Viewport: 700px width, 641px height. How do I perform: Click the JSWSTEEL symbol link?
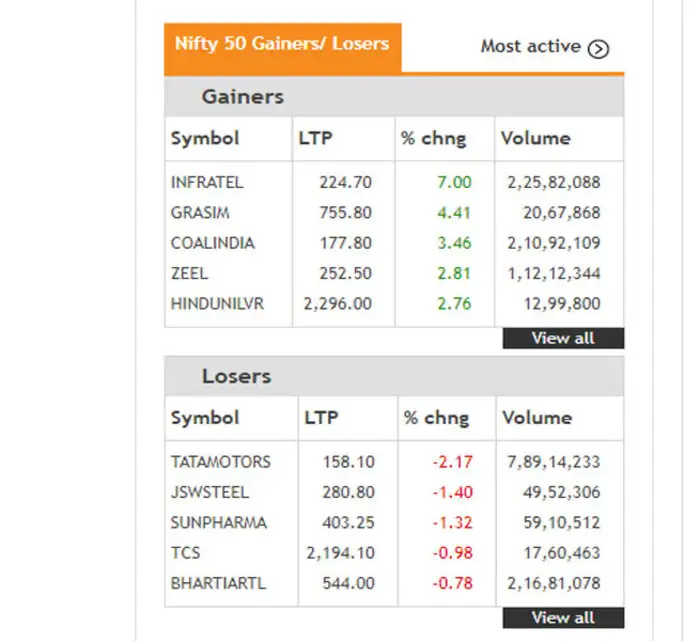click(210, 493)
